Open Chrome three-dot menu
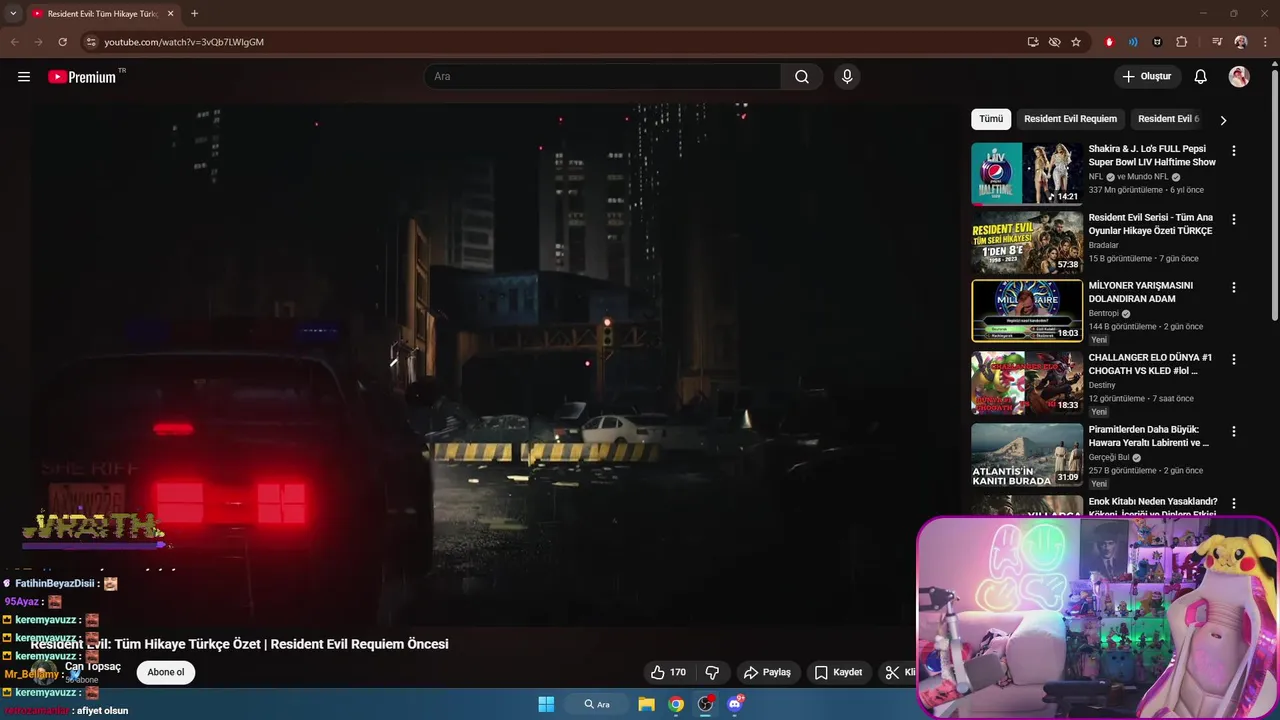The width and height of the screenshot is (1280, 720). (1266, 42)
